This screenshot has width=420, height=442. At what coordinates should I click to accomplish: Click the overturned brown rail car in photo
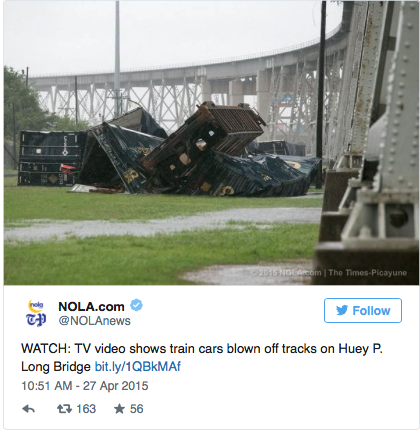[x=203, y=137]
